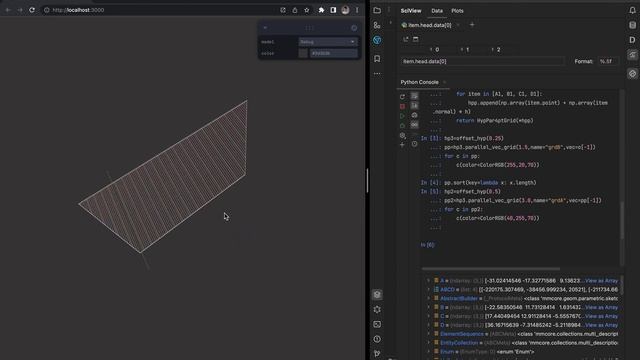This screenshot has width=640, height=360.
Task: Switch to the Plots tab in SciView
Action: 457,11
